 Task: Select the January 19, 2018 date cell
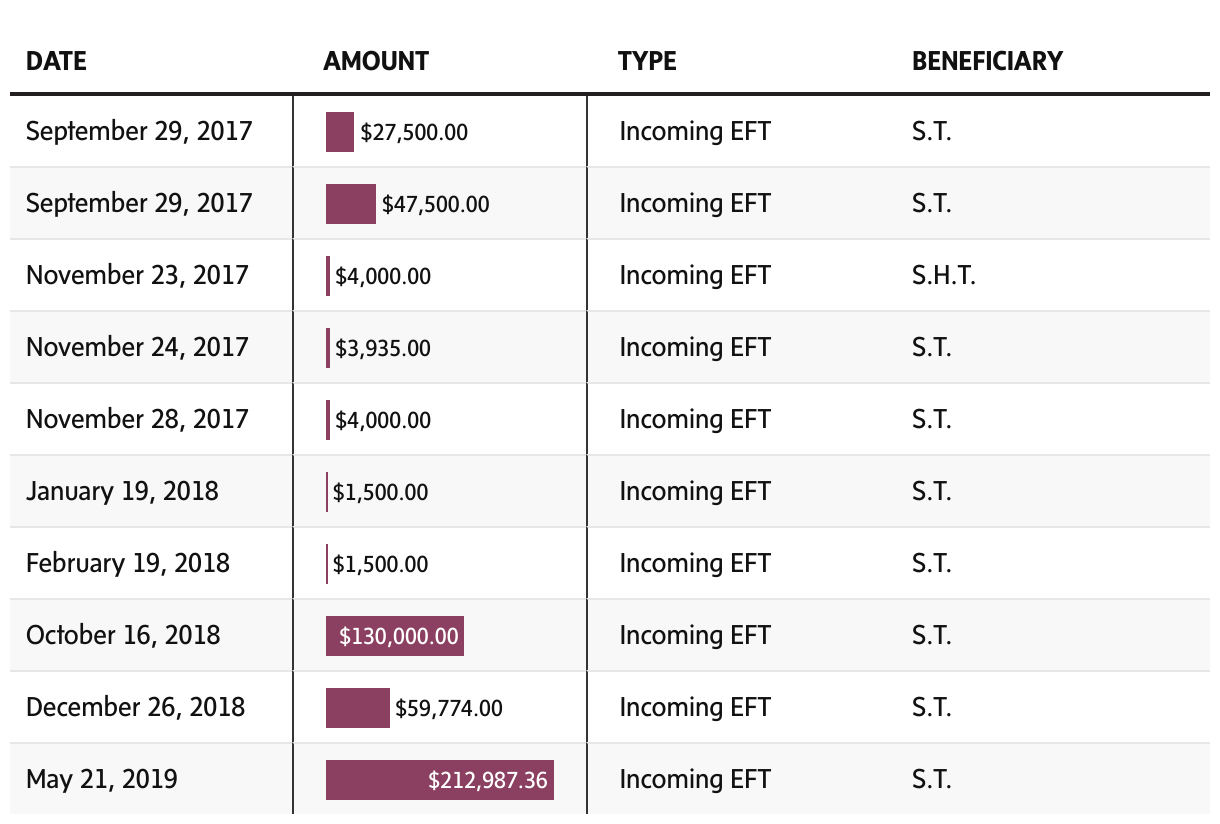pos(122,492)
